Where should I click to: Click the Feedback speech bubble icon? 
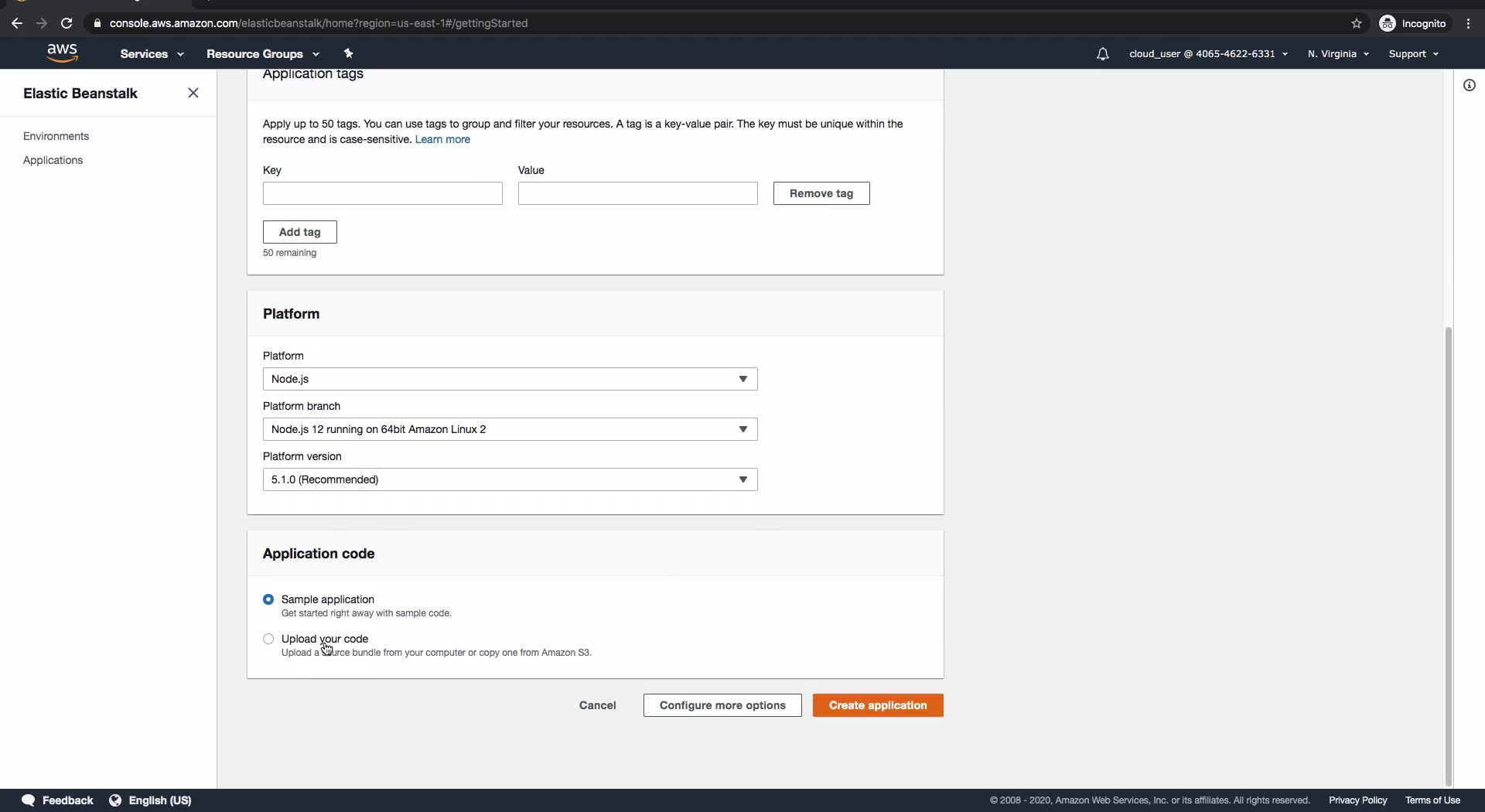coord(29,800)
